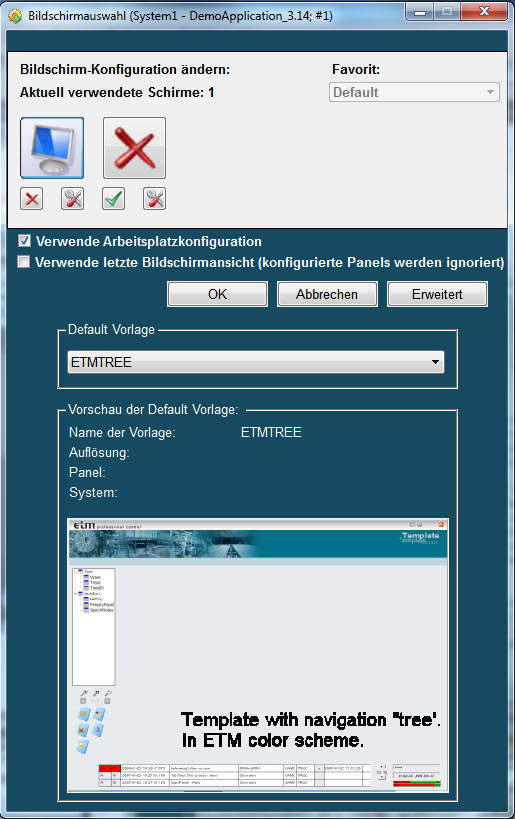Click the application gear icon in title bar

click(15, 16)
